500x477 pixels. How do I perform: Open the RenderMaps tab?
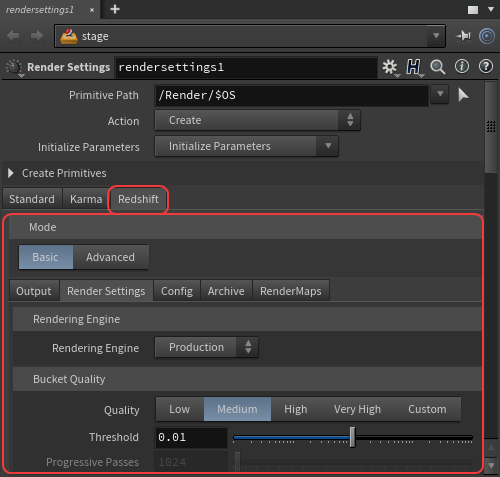tap(291, 291)
